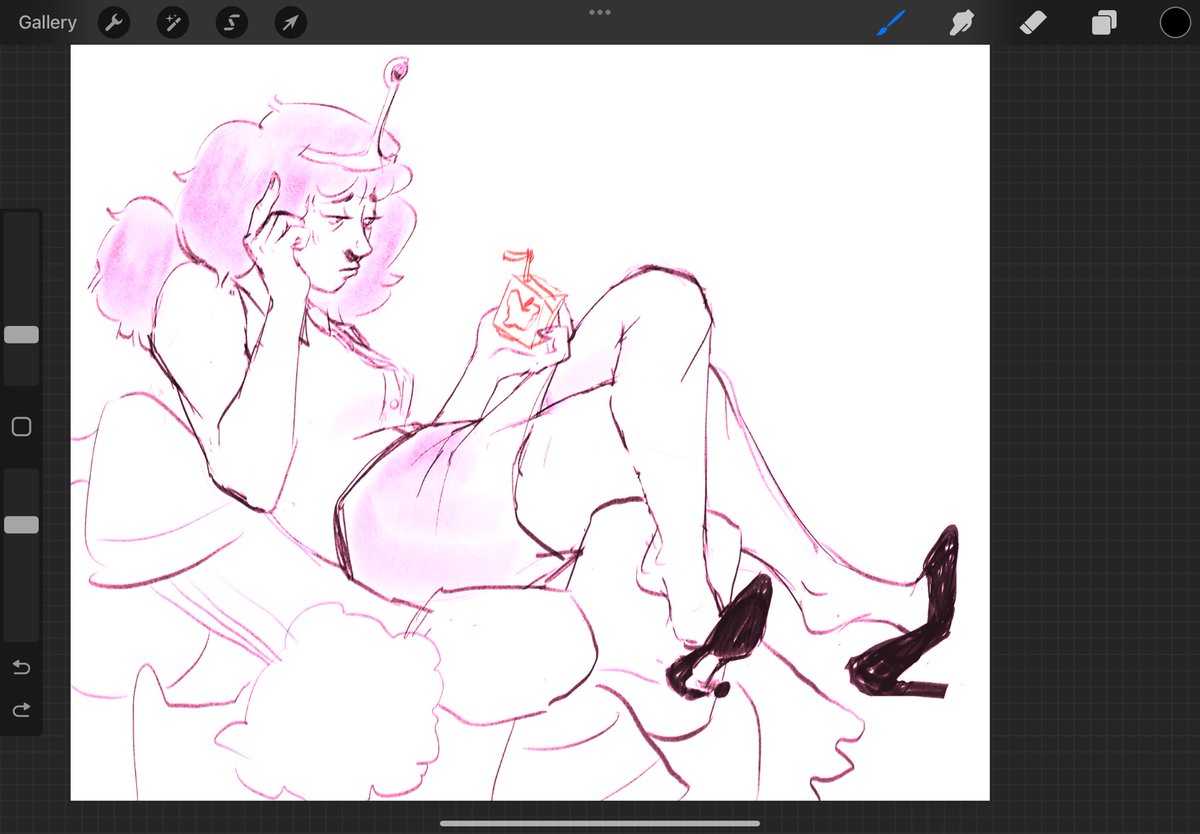Tap the three-dot multitasking indicator at top

600,12
